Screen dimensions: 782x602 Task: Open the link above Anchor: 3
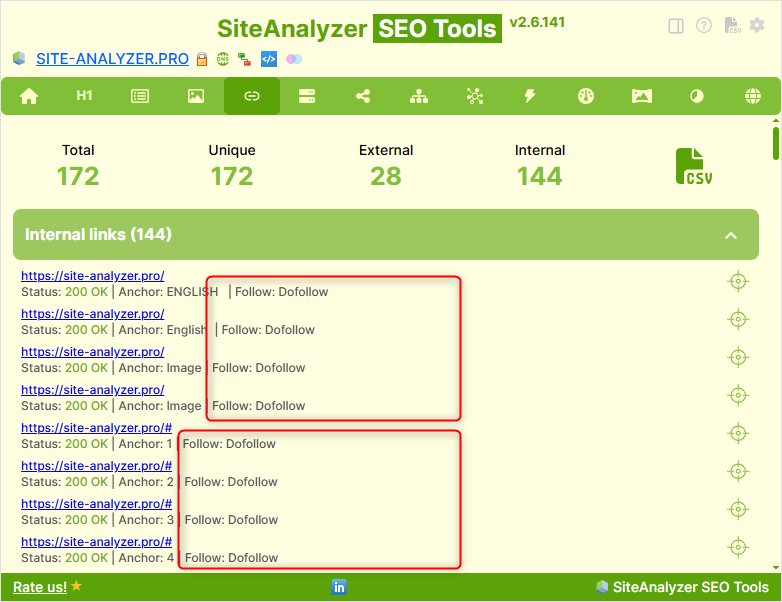(96, 504)
